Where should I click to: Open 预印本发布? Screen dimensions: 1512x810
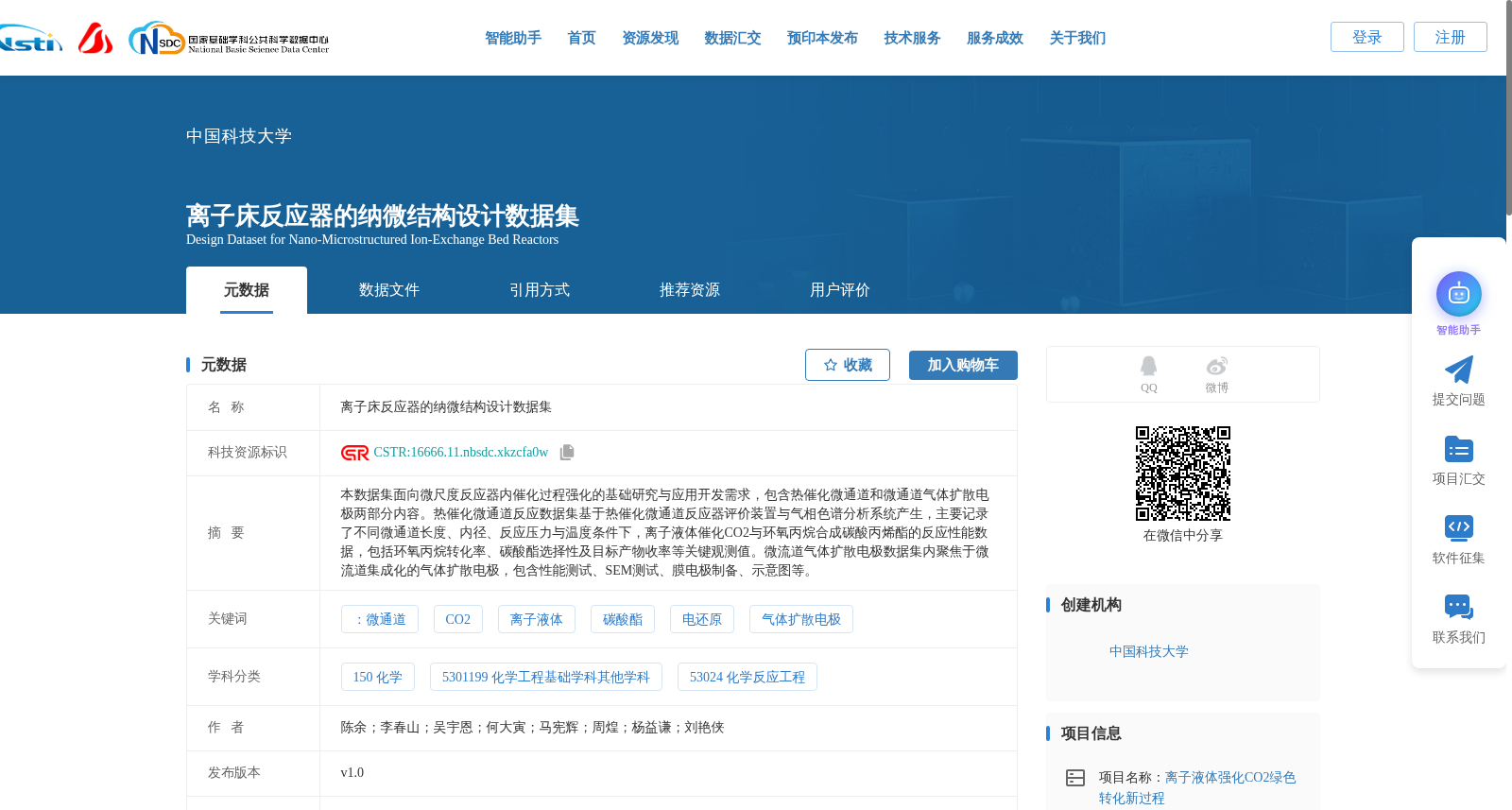(822, 38)
